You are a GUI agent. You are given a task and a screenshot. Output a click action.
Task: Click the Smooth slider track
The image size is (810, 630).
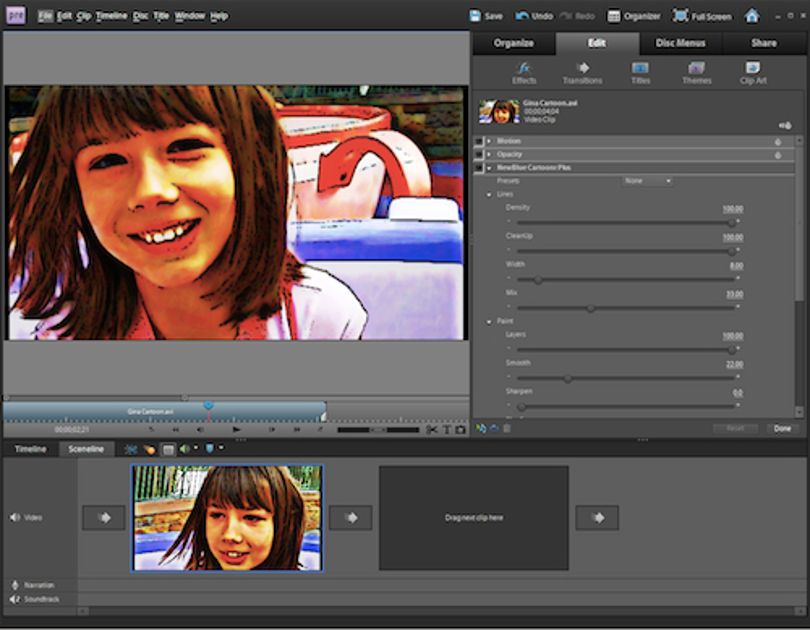(625, 379)
